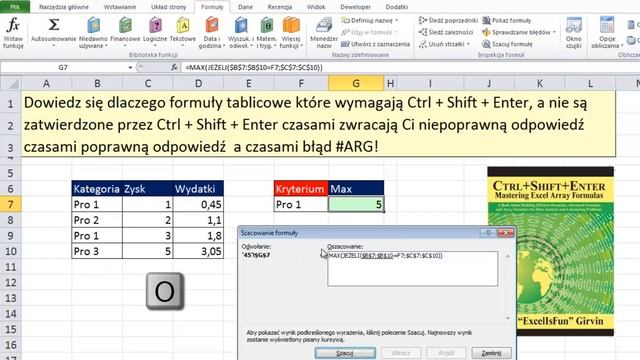Image resolution: width=640 pixels, height=360 pixels.
Task: Click the Oszacowanie formula text box
Action: [x=413, y=269]
